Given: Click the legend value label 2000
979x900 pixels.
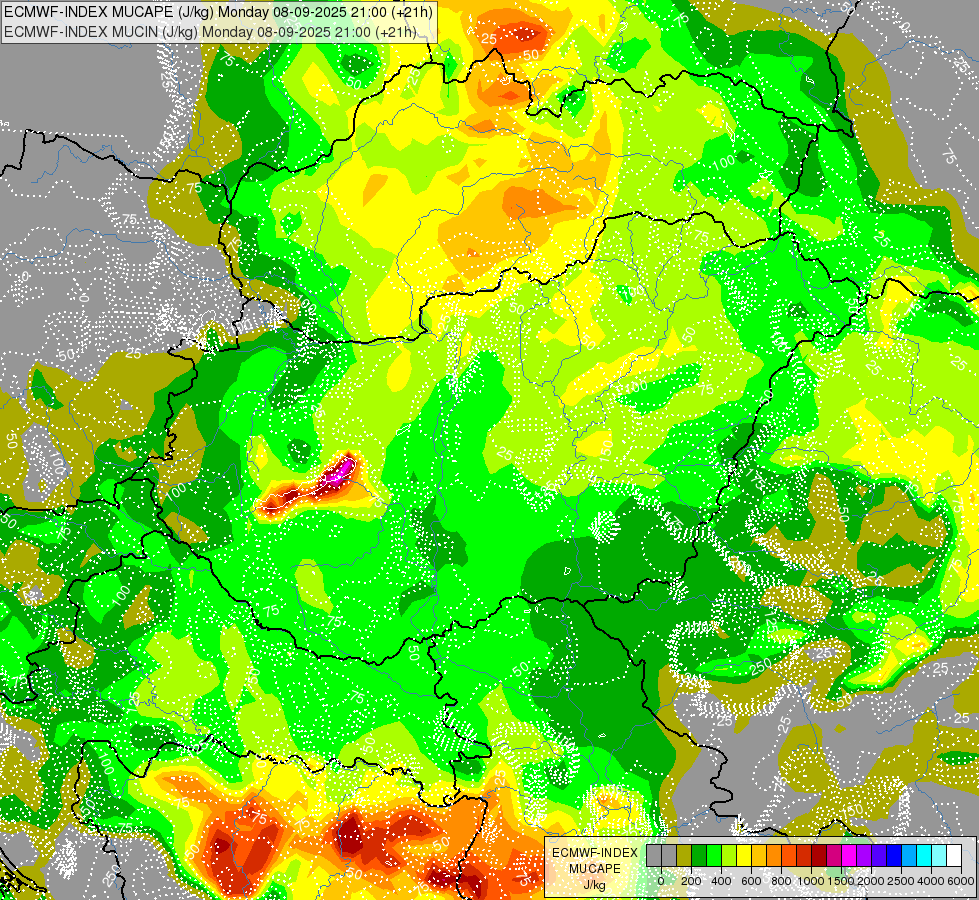Looking at the screenshot, I should 872,881.
